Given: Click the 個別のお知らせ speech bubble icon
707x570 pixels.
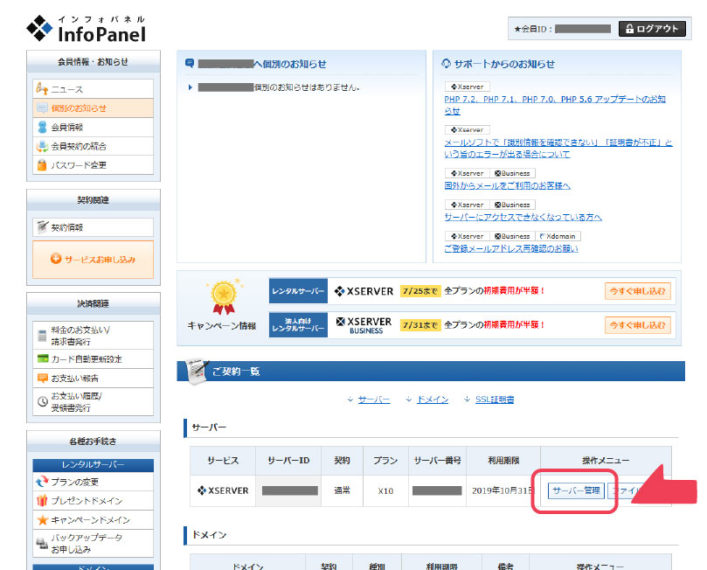Looking at the screenshot, I should click(190, 63).
